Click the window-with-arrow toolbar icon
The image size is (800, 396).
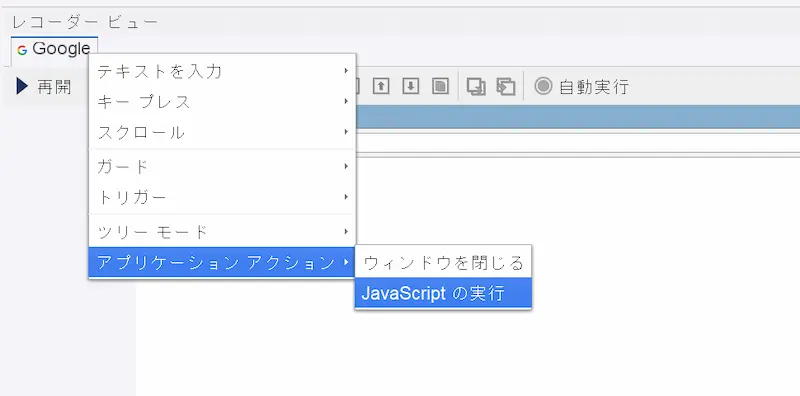click(506, 86)
